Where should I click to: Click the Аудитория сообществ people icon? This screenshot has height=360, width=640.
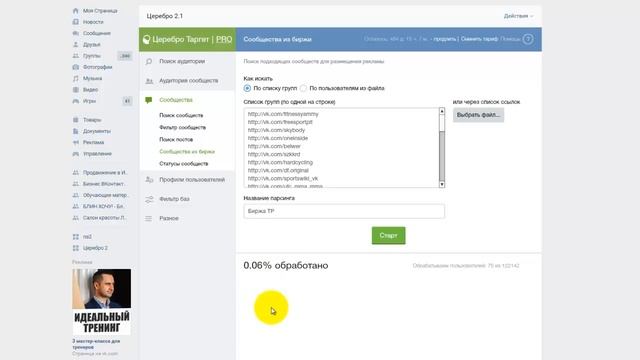149,81
